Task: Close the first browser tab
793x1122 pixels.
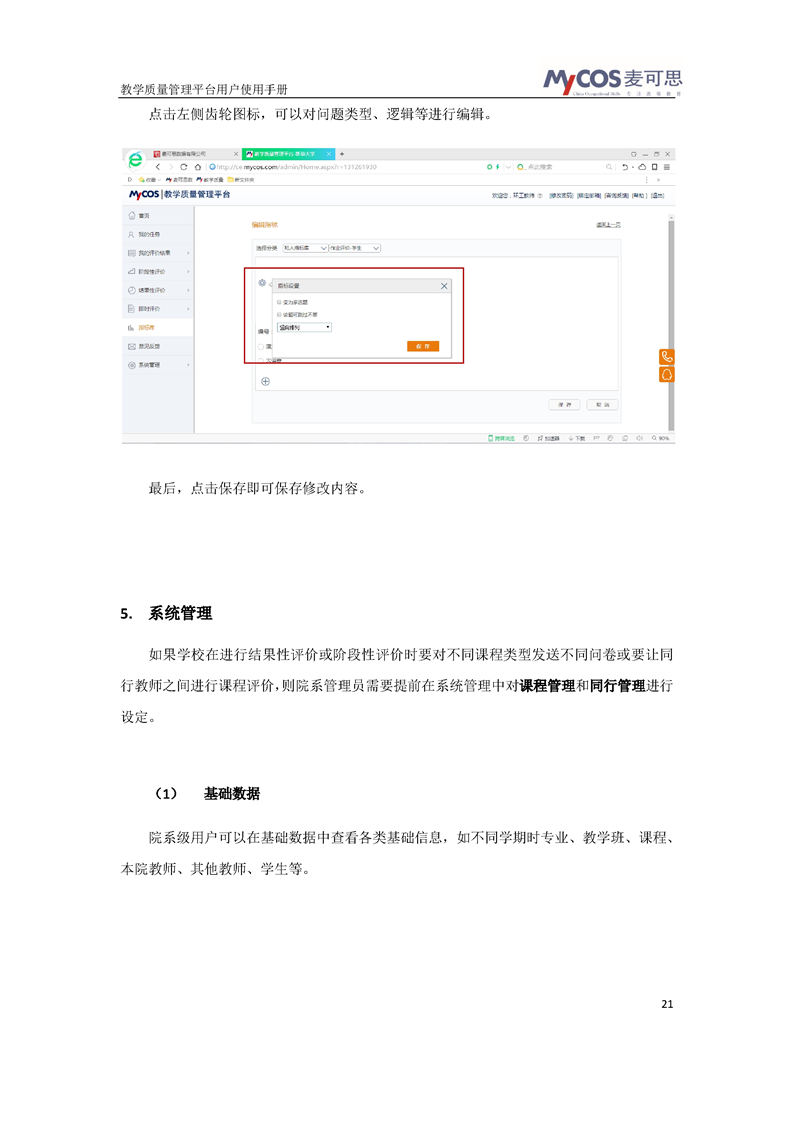Action: (x=236, y=154)
